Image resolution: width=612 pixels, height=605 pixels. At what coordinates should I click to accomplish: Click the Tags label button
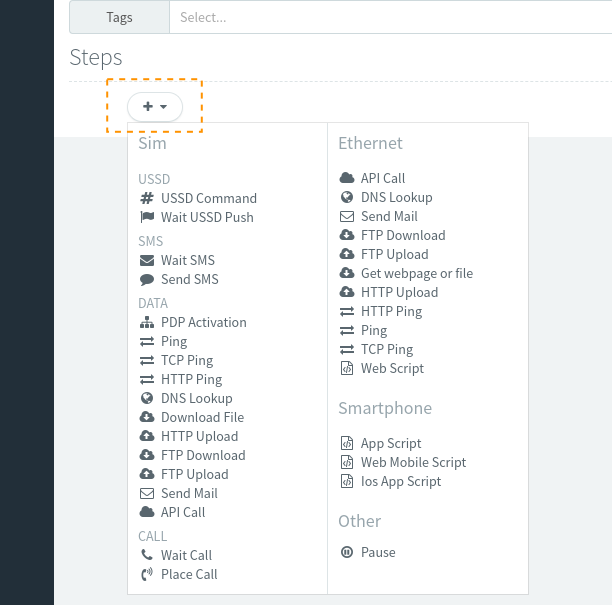(119, 17)
